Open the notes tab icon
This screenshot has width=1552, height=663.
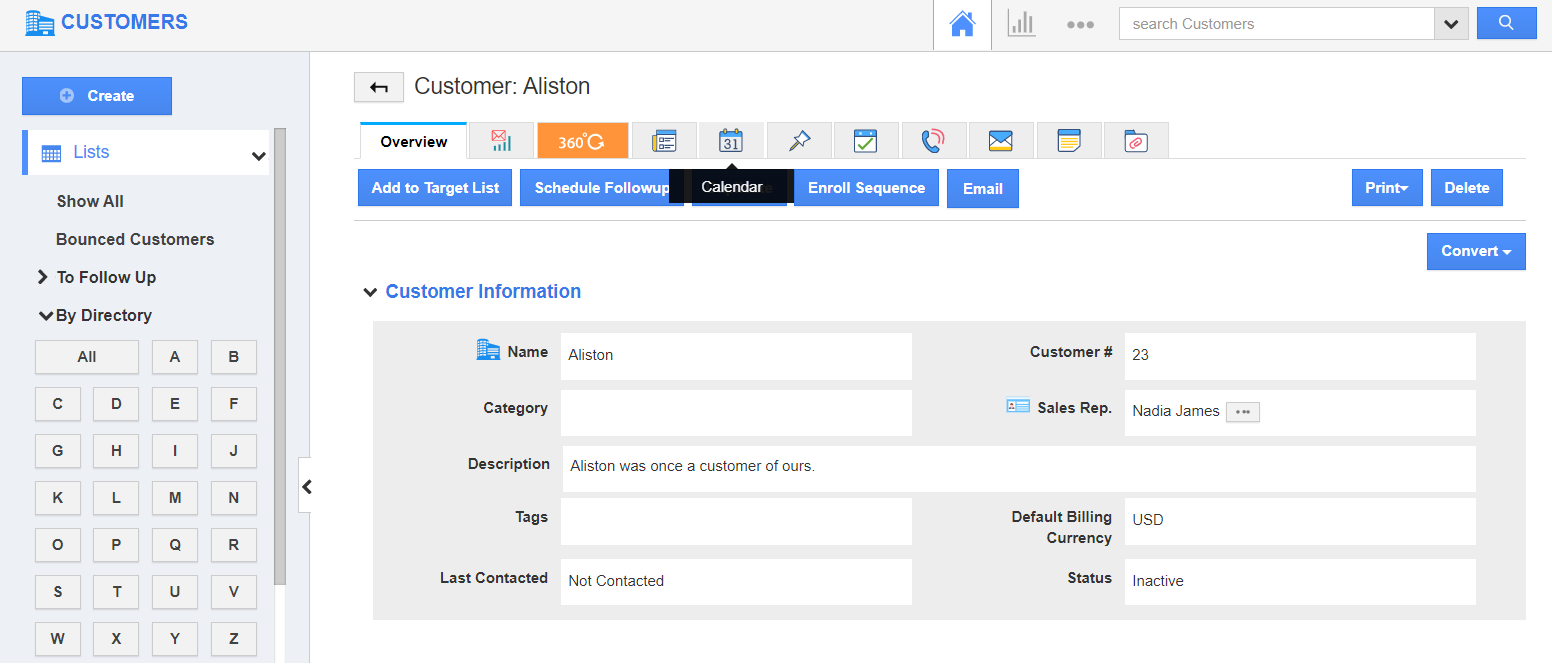[1069, 141]
